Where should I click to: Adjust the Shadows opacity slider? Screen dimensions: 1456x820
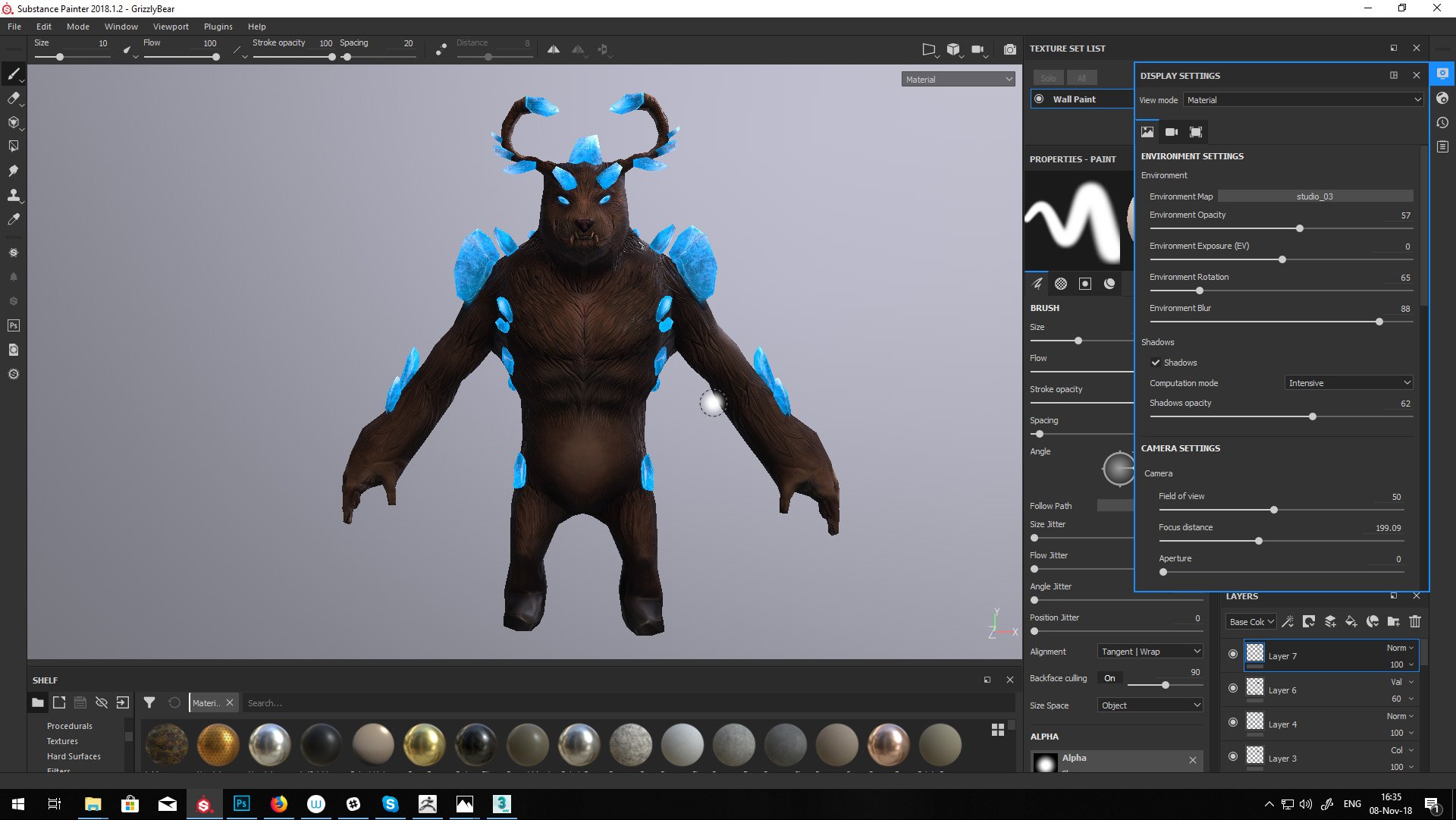coord(1281,416)
